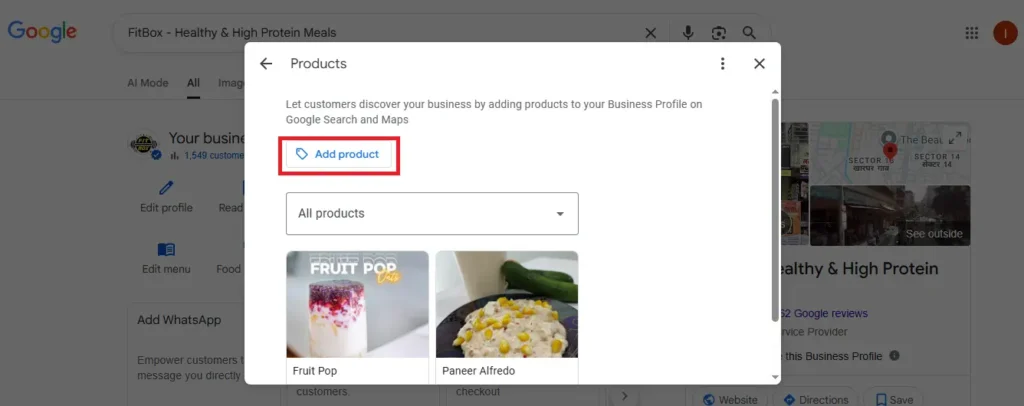
Task: Open the Paneer Alfredo product image
Action: tap(507, 304)
